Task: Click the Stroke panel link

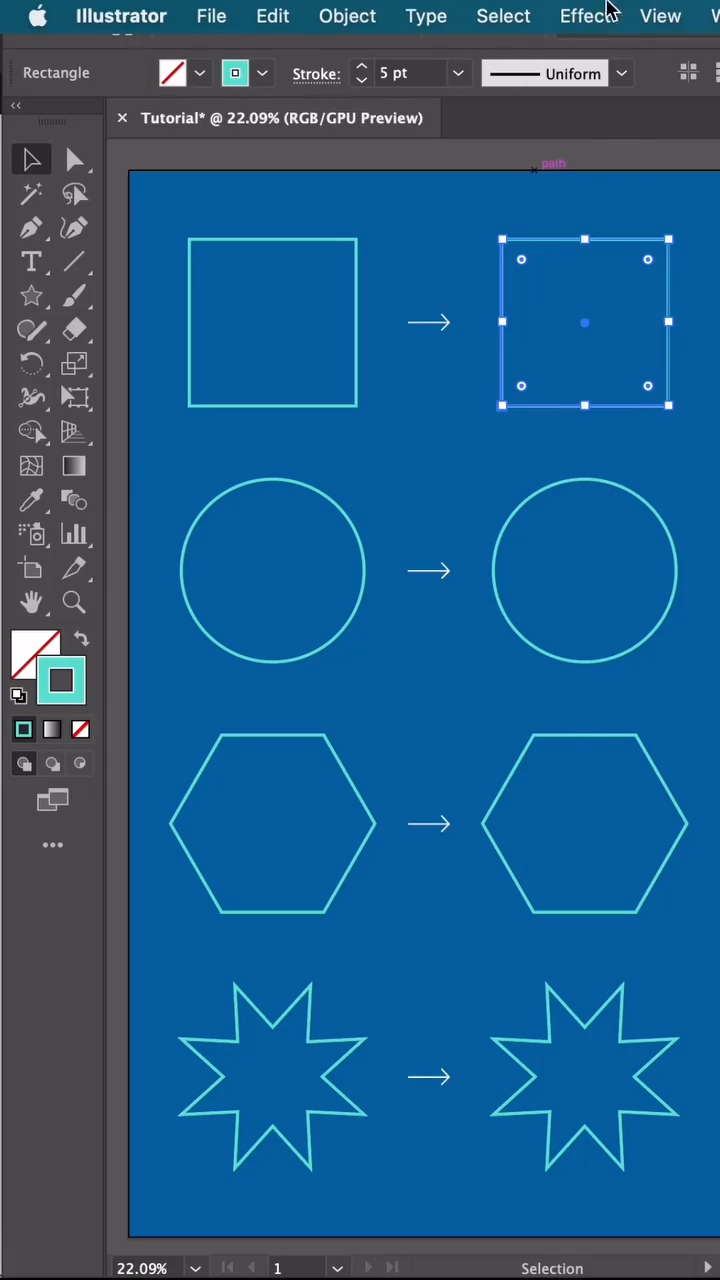Action: [x=316, y=73]
